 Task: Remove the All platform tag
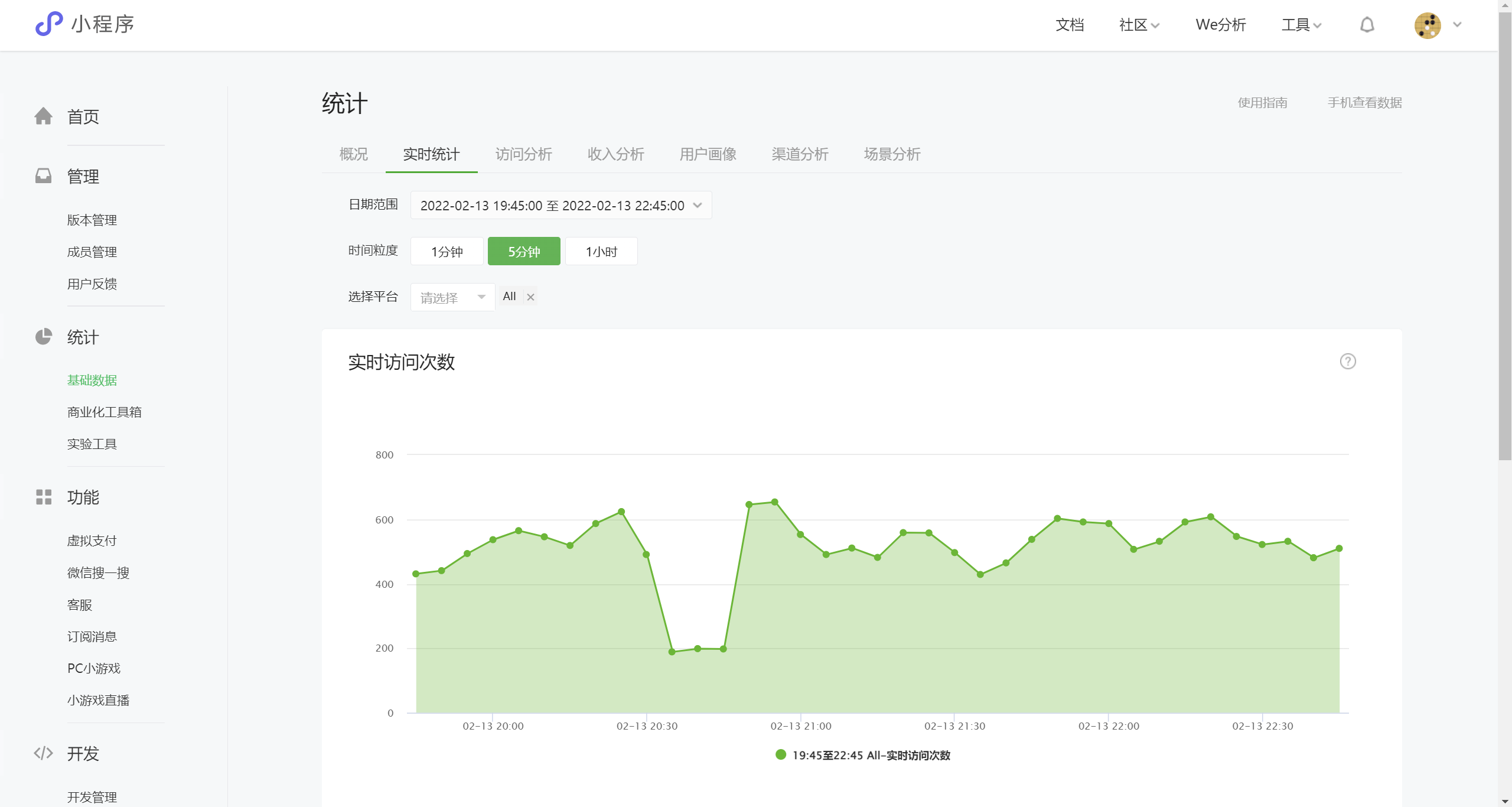coord(530,297)
